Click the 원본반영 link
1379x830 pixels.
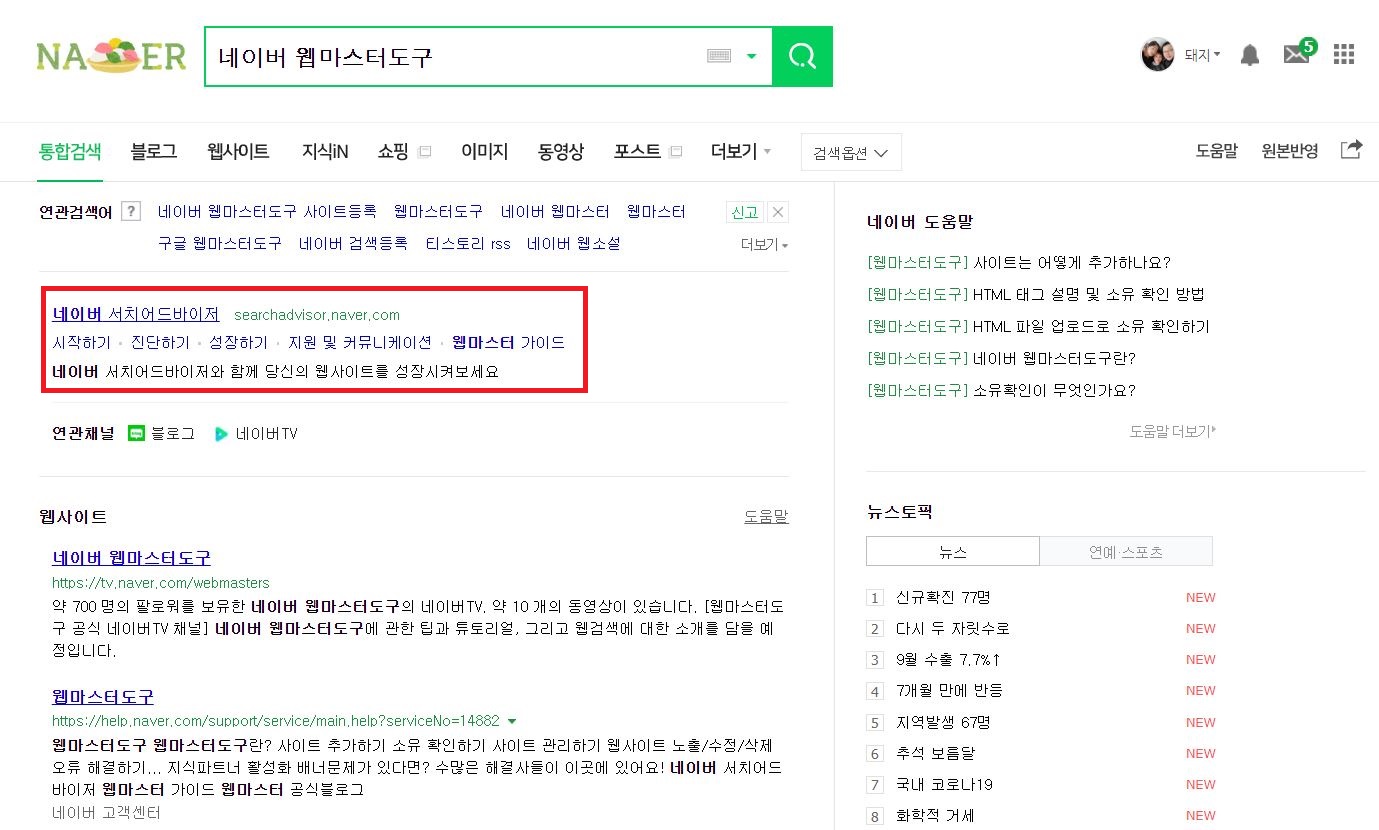point(1290,151)
